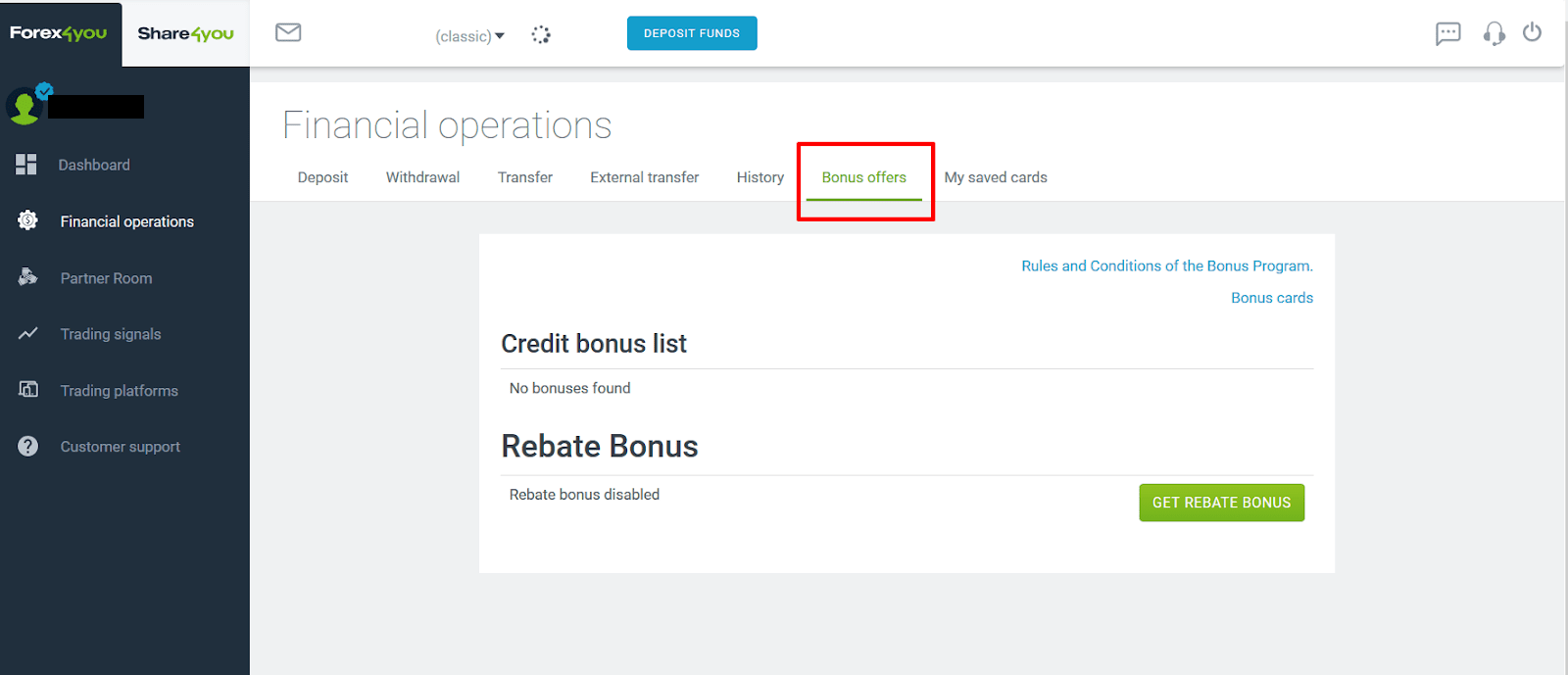Open Rules and Conditions of Bonus Program link

coord(1167,265)
